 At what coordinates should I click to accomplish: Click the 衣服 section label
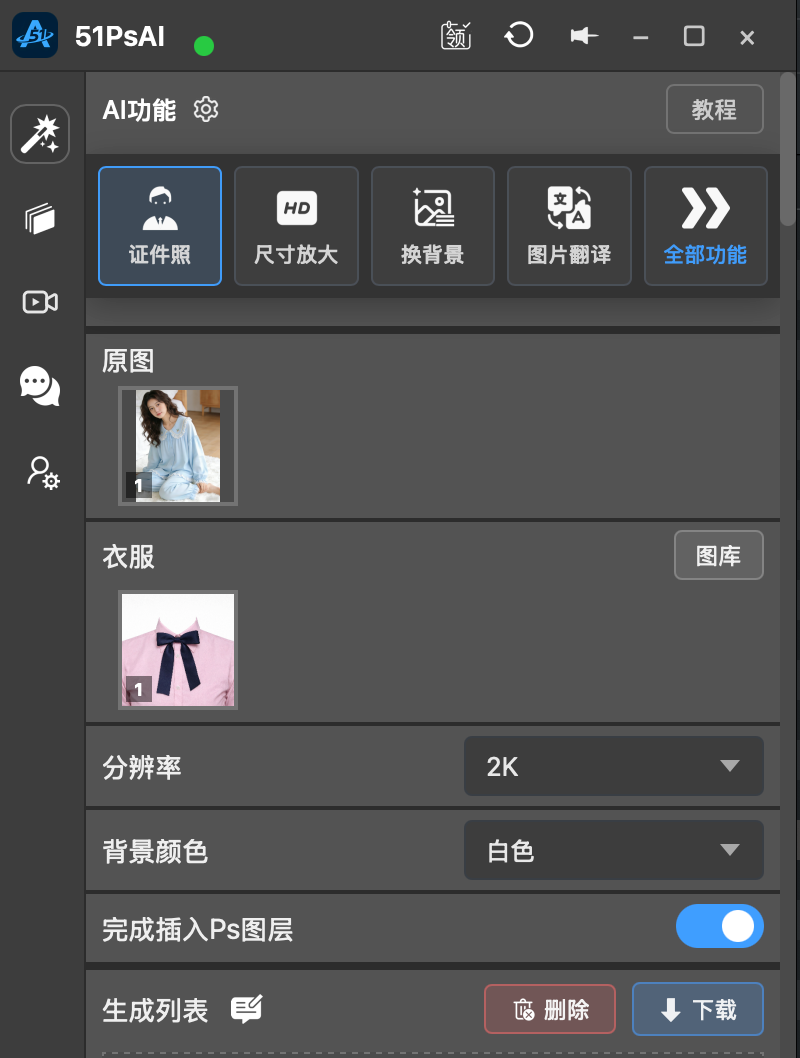[128, 557]
